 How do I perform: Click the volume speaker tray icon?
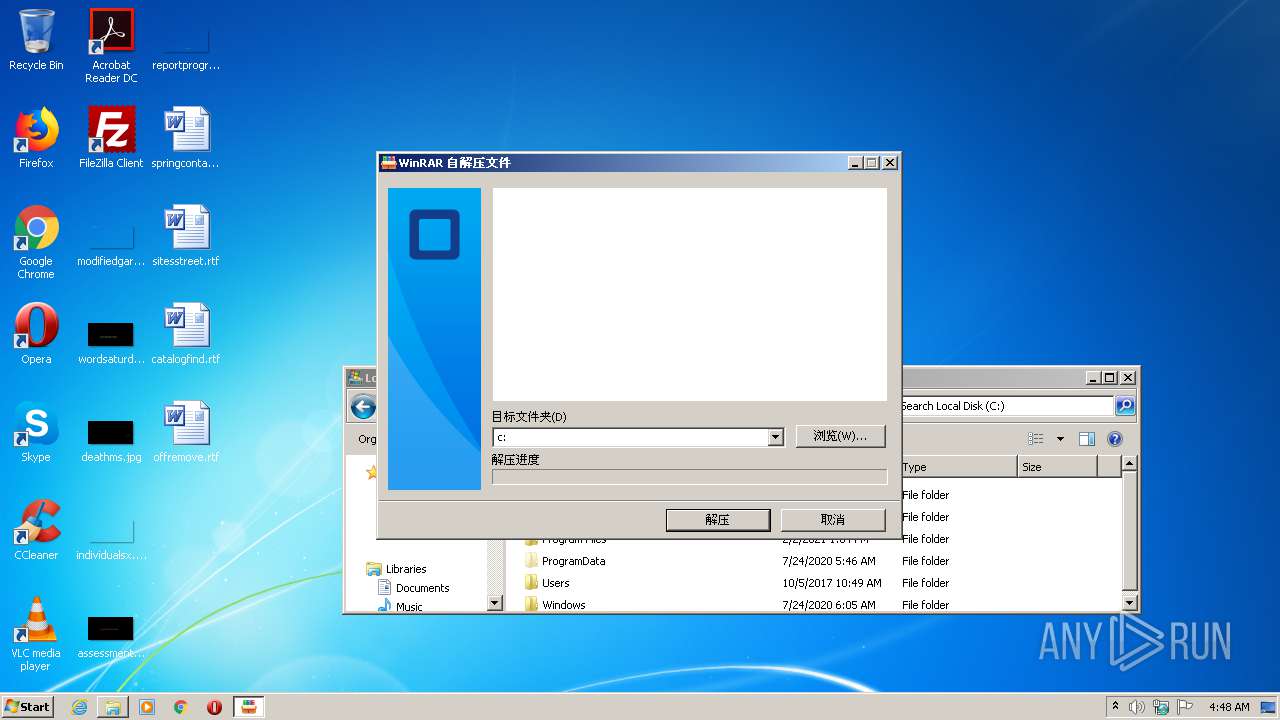1137,707
